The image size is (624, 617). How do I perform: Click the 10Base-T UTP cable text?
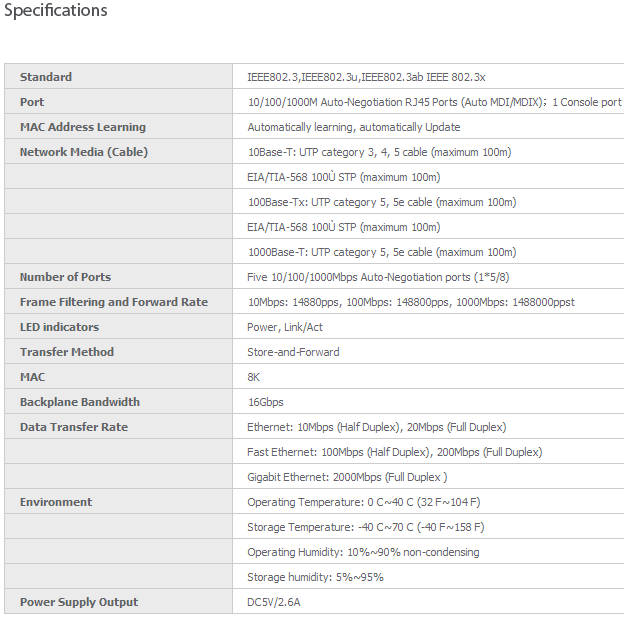tap(379, 152)
